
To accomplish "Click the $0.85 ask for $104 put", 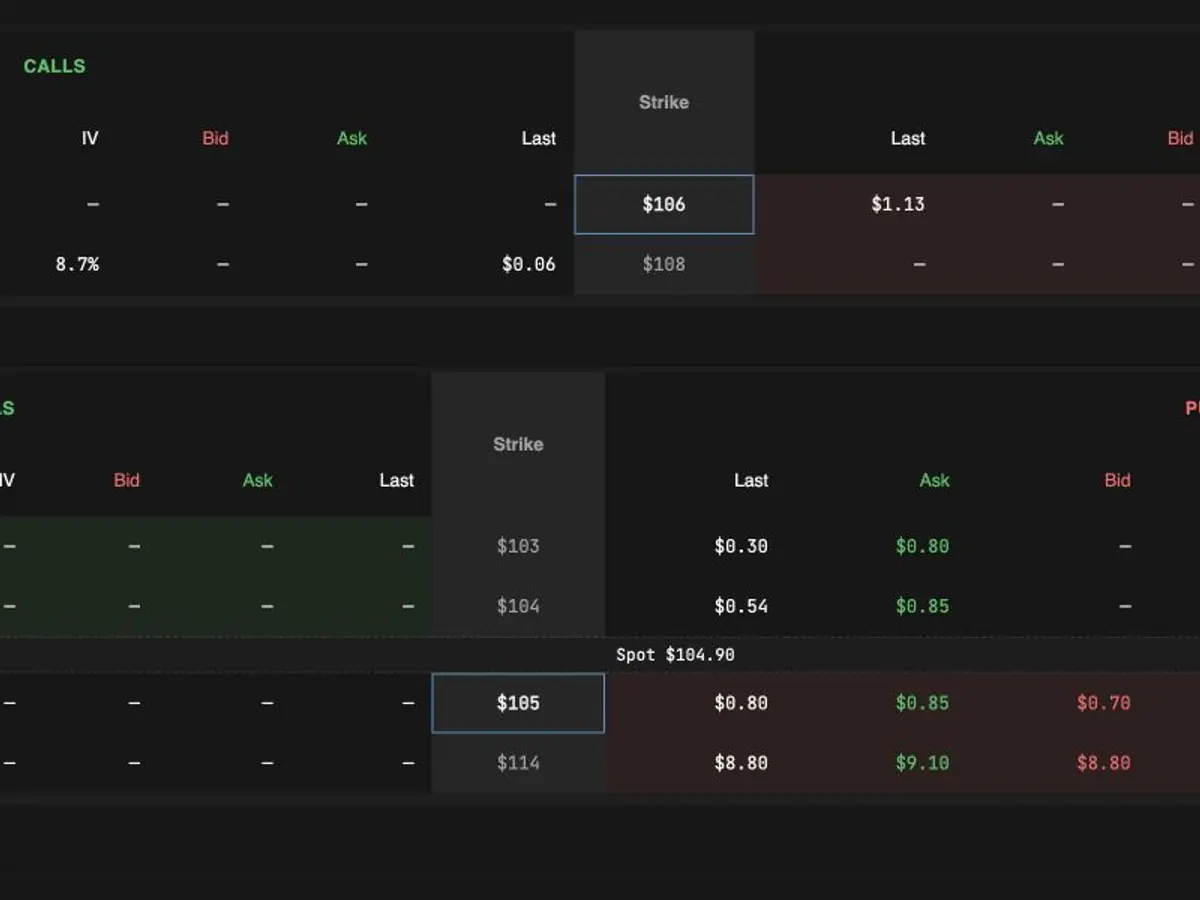I will [922, 606].
